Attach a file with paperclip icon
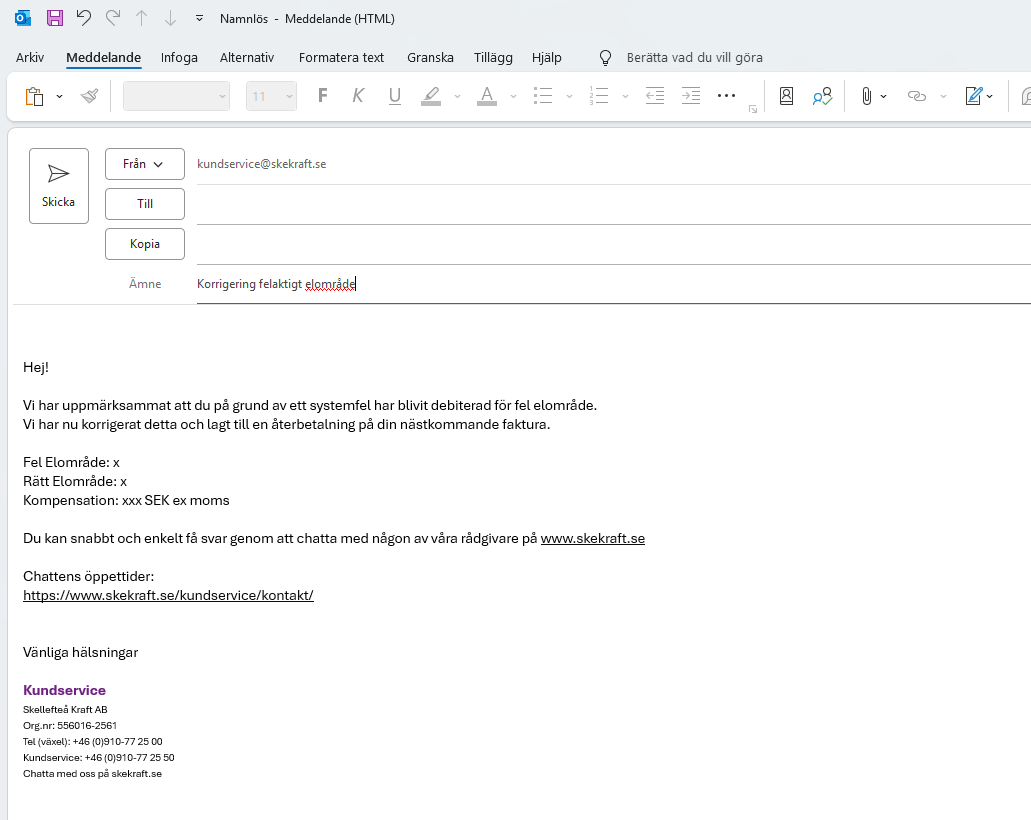1031x820 pixels. click(866, 96)
